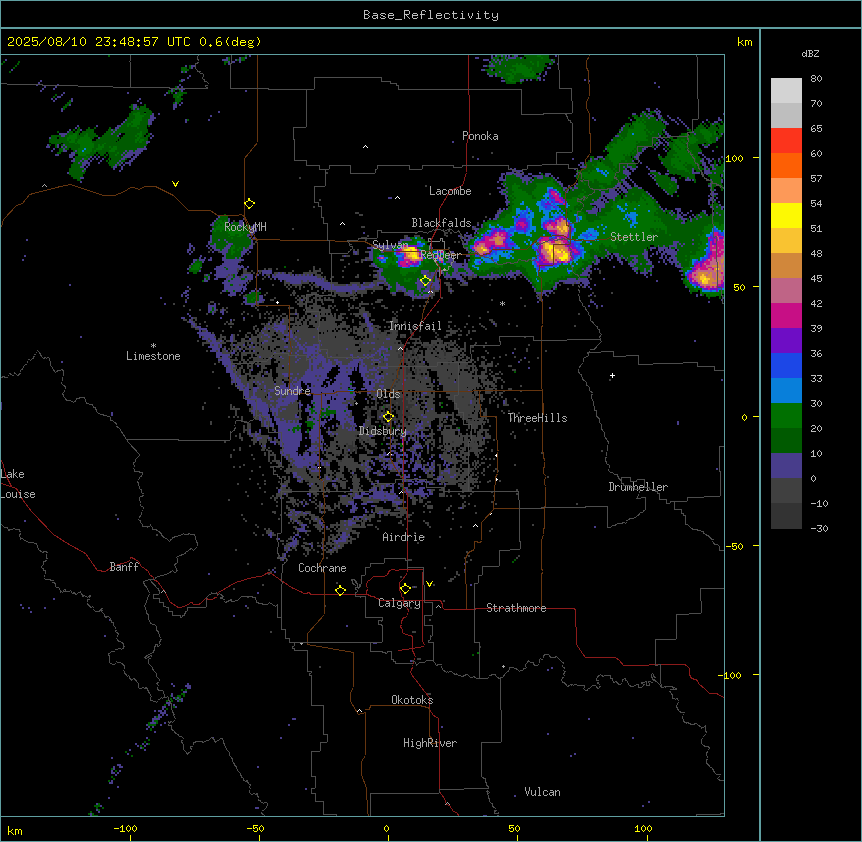Click the Limestone label
Viewport: 862px width, 842px height.
pos(153,356)
